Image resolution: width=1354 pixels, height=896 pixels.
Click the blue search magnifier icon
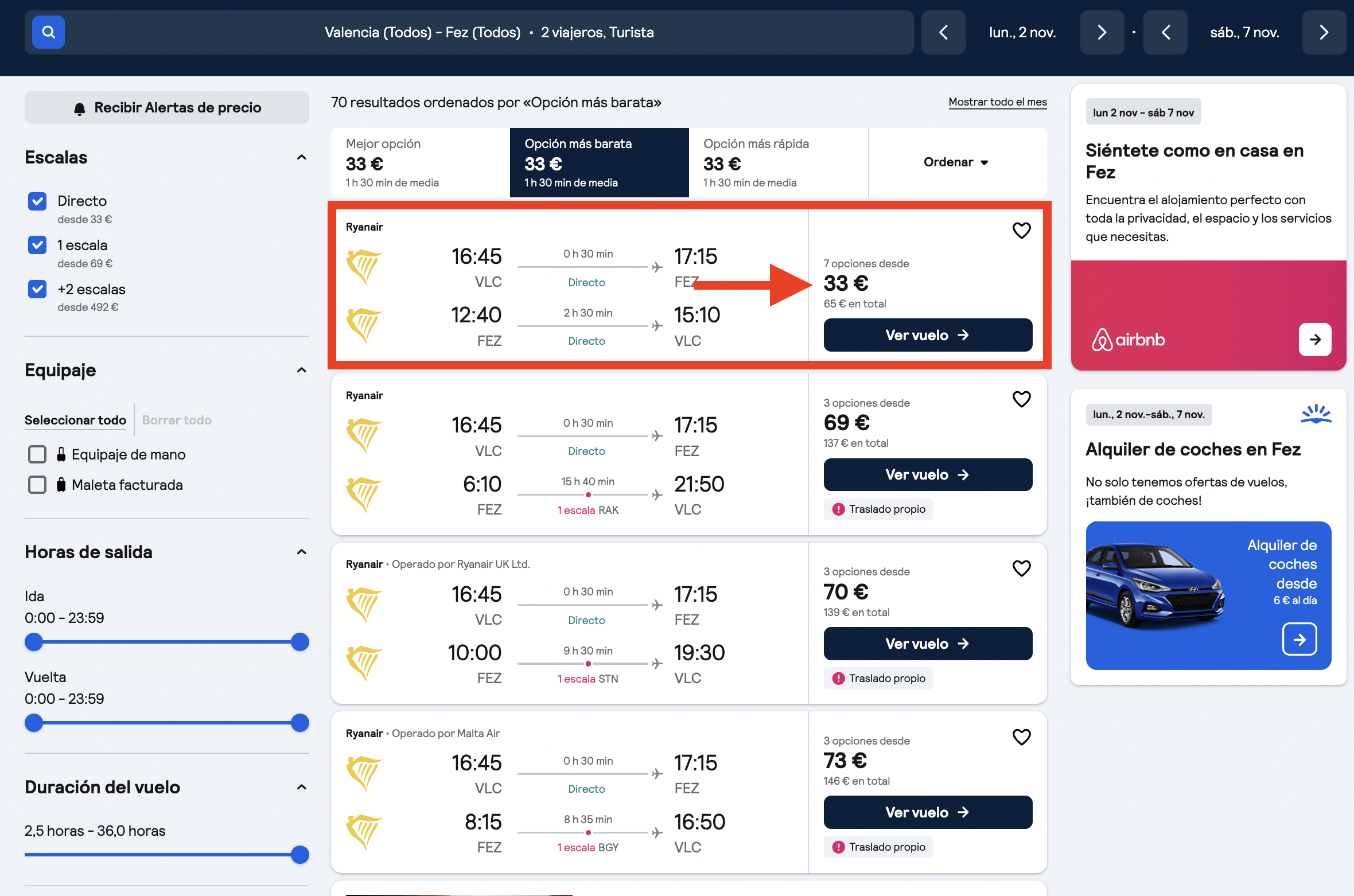(48, 32)
